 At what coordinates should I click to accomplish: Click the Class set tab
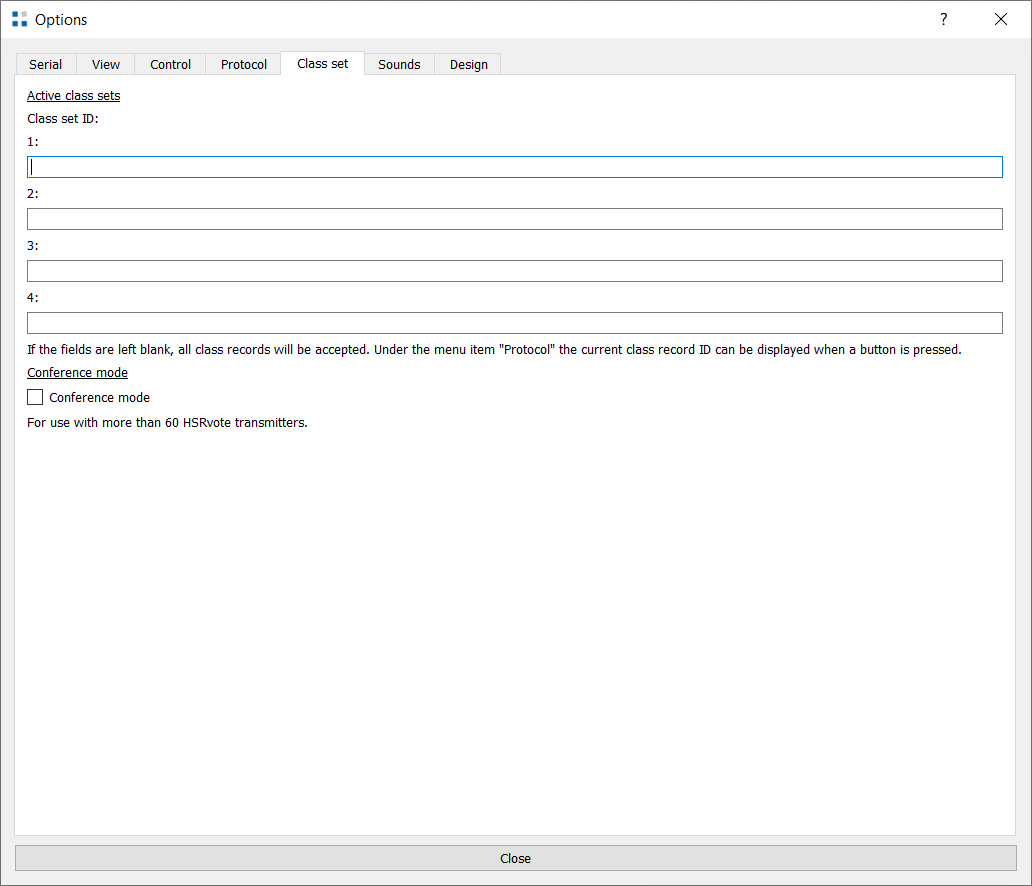point(323,63)
